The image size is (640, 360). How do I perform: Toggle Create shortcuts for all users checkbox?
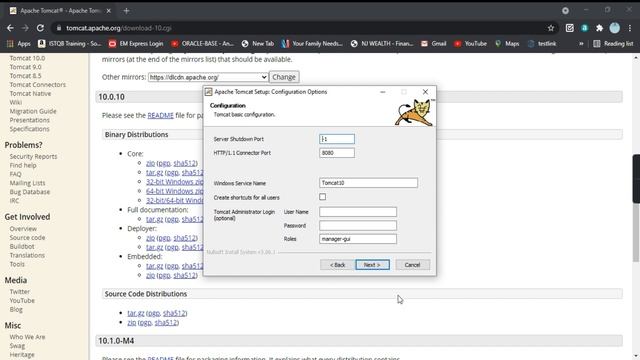pos(322,197)
